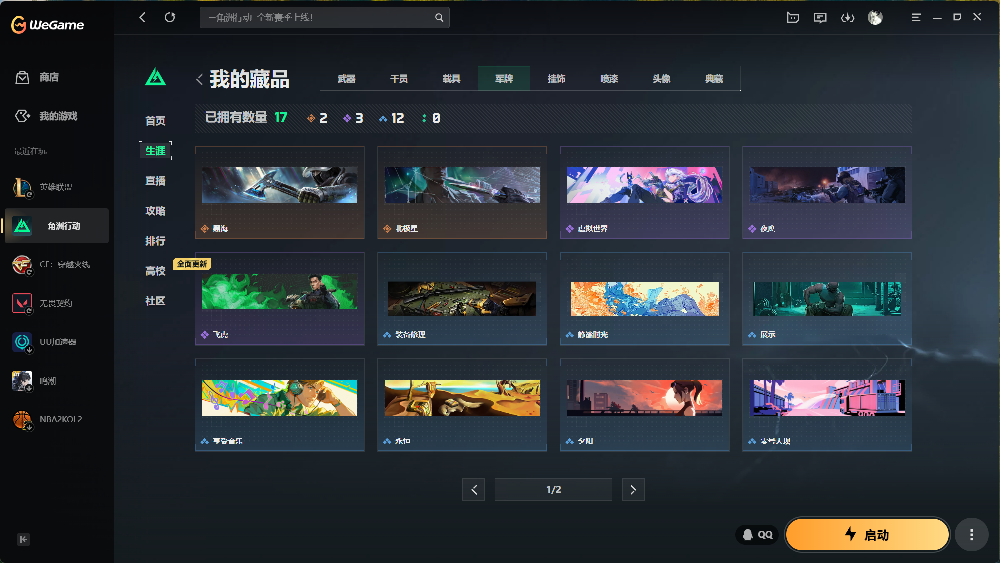Open the messages chat icon in title bar

pos(820,18)
